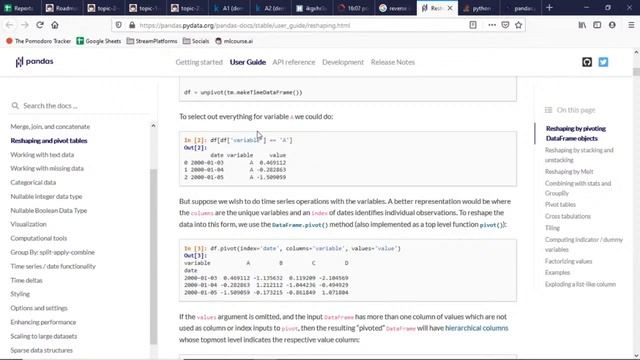Viewport: 640px width, 360px height.
Task: Jump to Cross tabulations section
Action: tap(568, 216)
